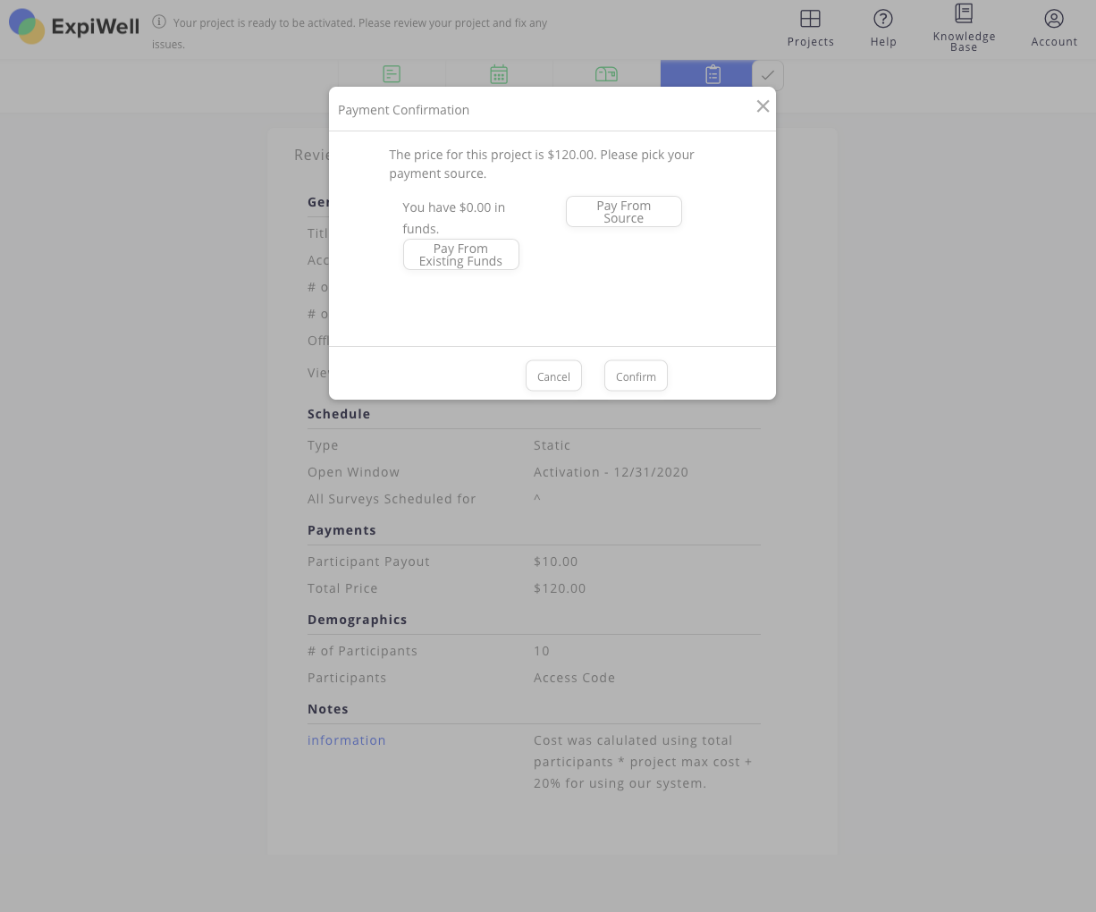
Task: Click the $120.00 total price value
Action: 560,588
